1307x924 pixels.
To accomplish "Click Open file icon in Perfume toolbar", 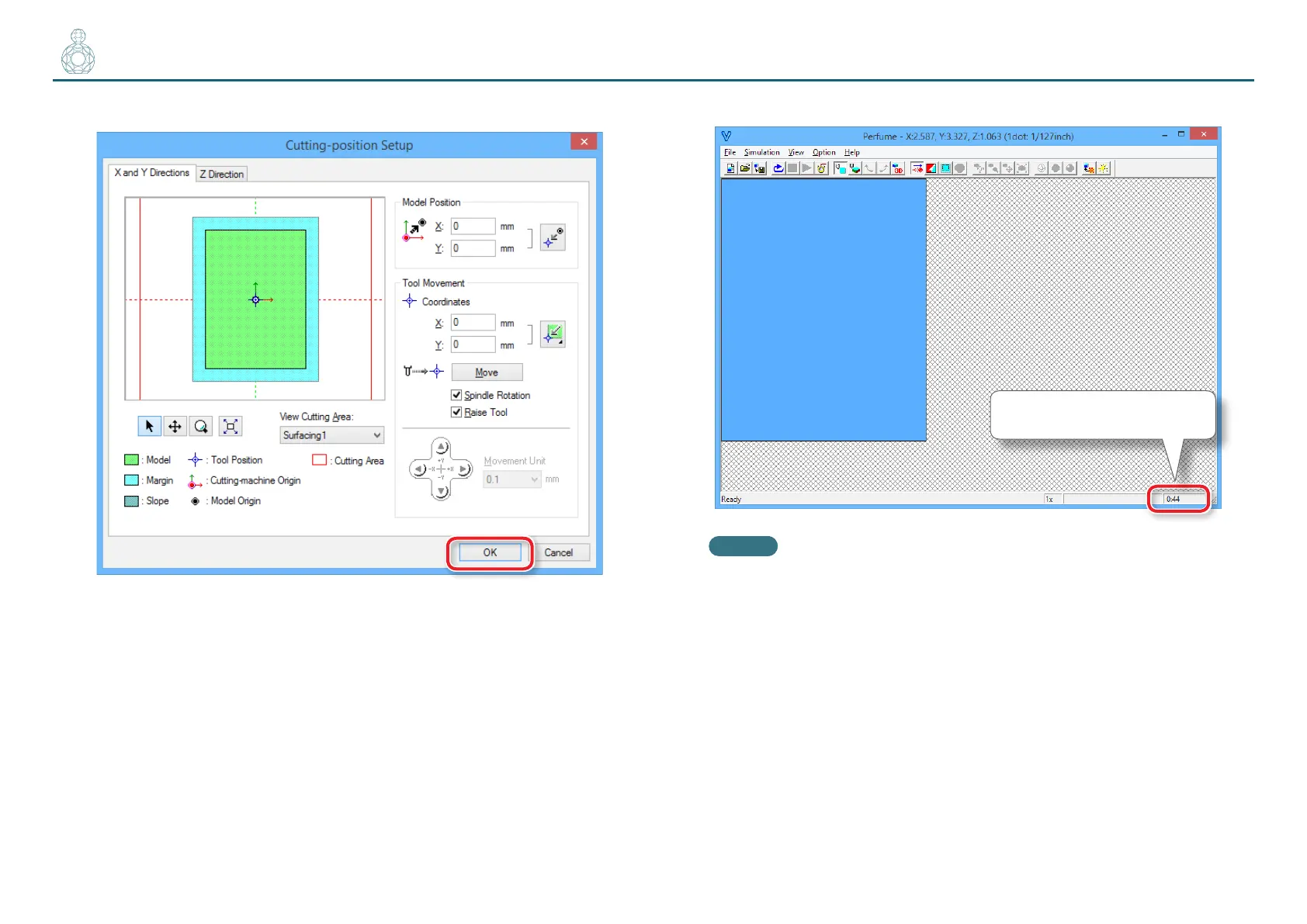I will 745,168.
